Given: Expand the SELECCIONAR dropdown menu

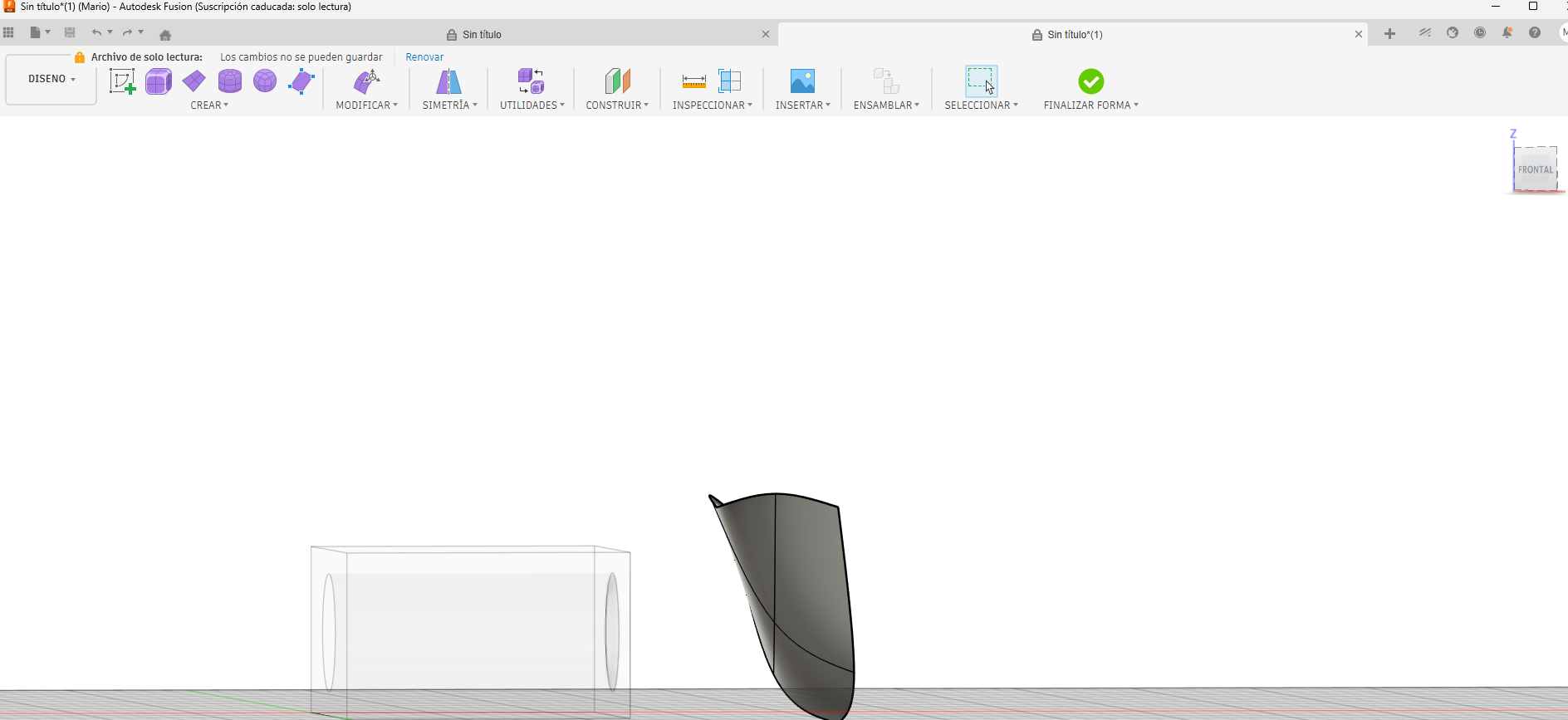Looking at the screenshot, I should 982,105.
